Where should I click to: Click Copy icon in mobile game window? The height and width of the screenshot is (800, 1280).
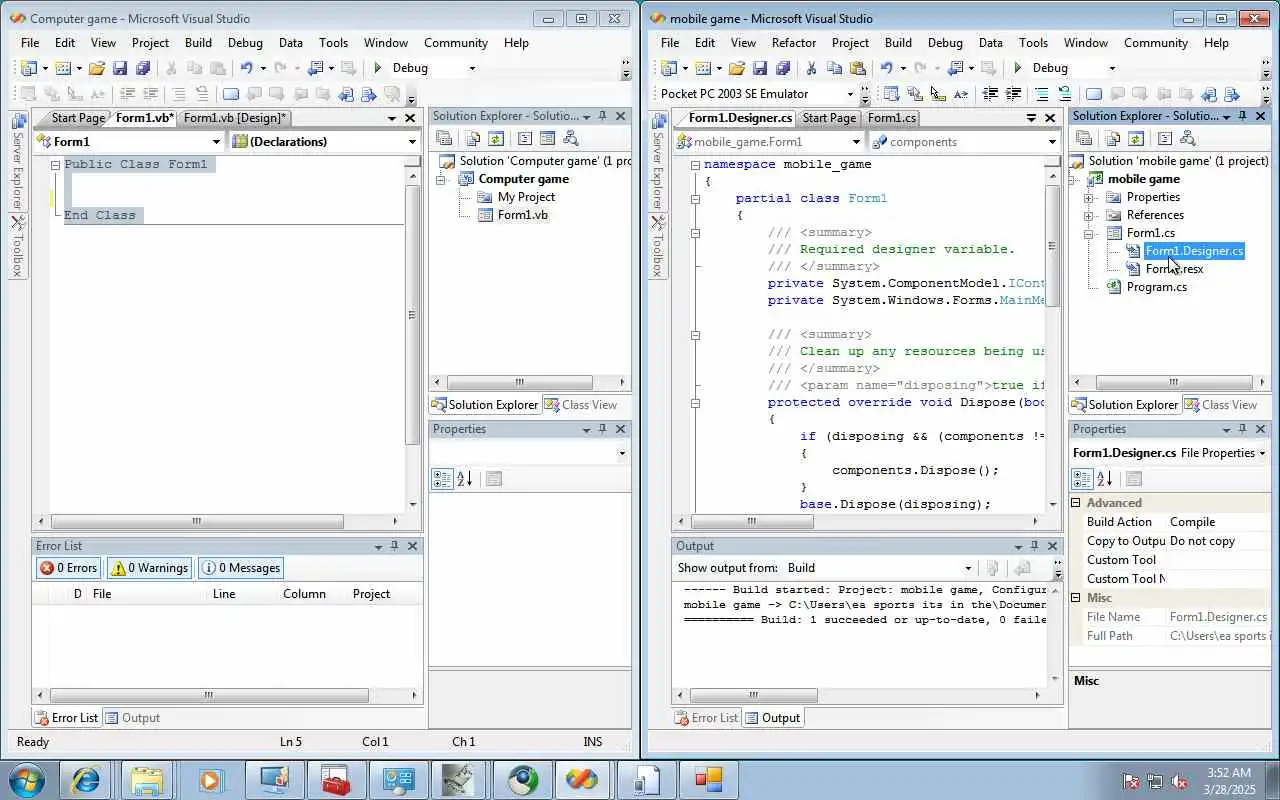pos(834,68)
